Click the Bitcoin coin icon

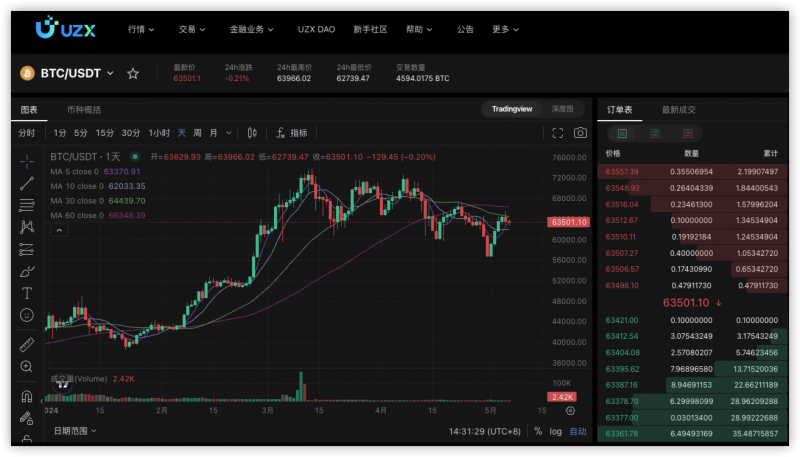pos(27,73)
